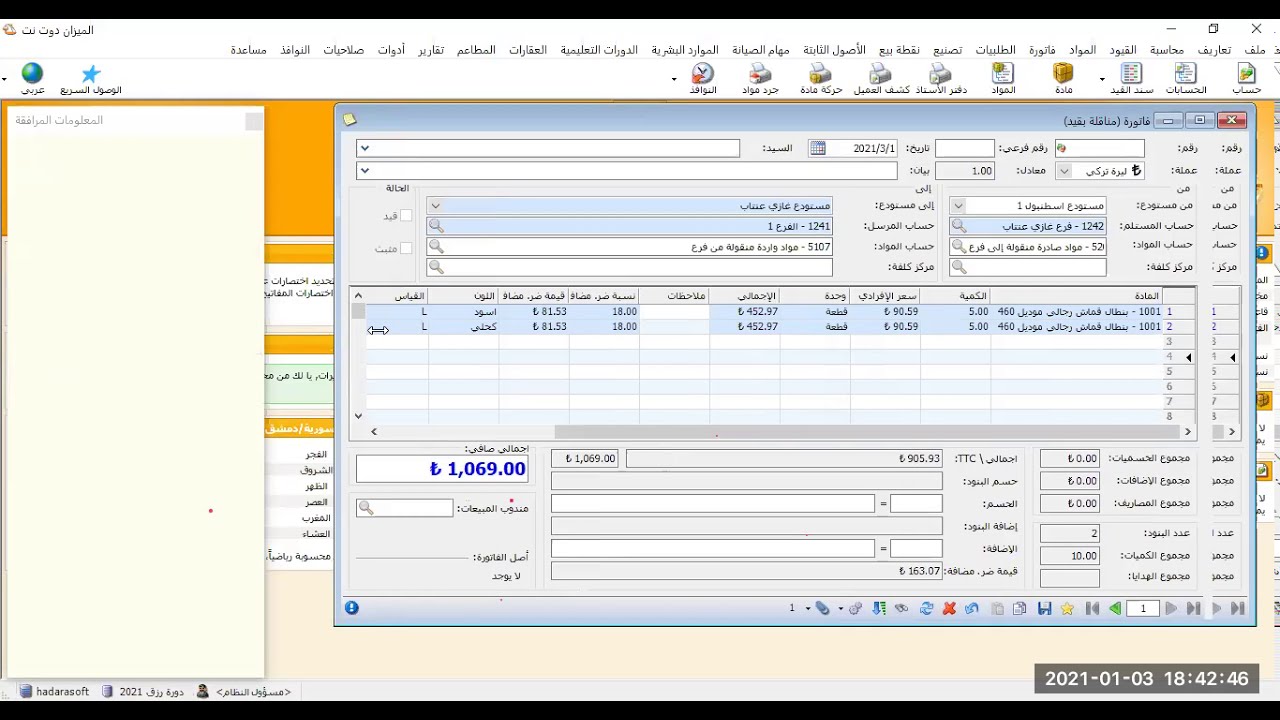Open the من مستودع warehouse dropdown
1280x720 pixels.
point(958,206)
